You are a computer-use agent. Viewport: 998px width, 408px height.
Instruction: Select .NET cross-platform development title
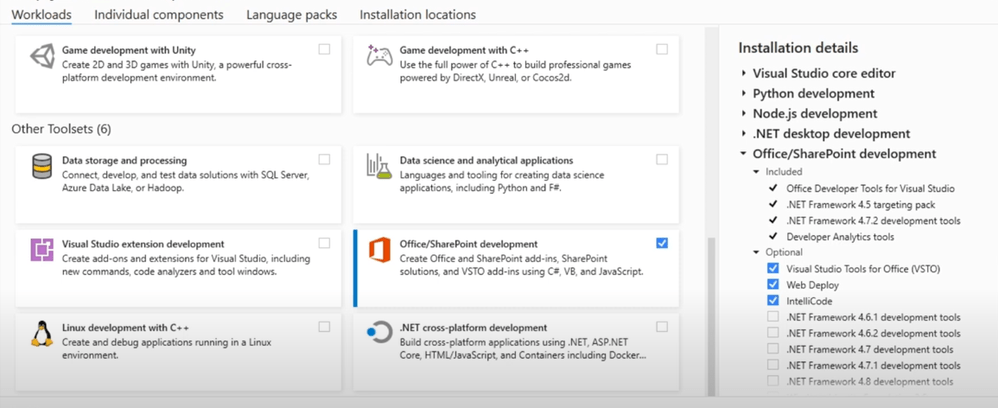(474, 328)
